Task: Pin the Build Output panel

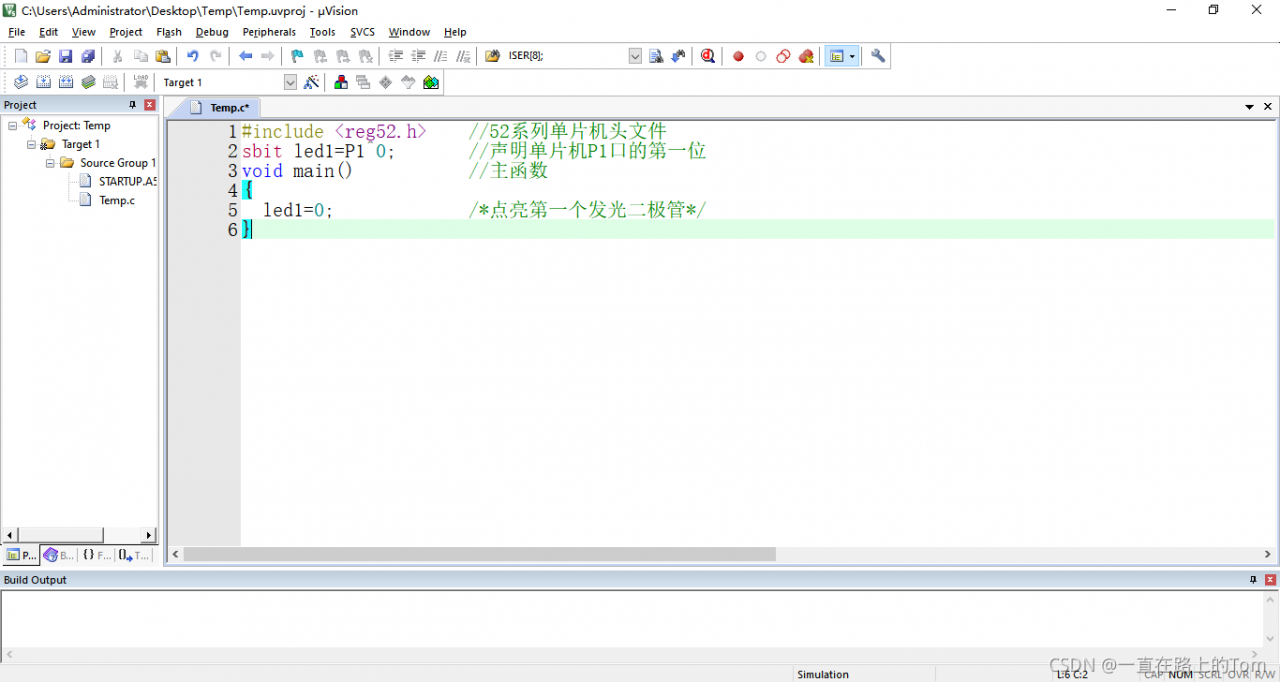Action: [x=1253, y=580]
